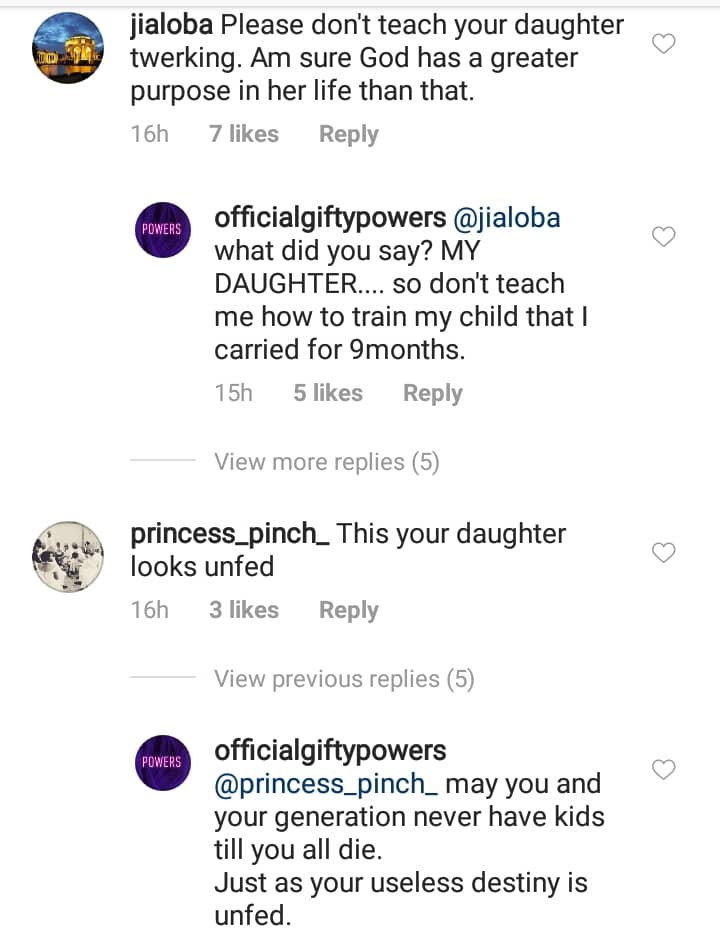View the 5 likes on officialgiftypowers' reply
The width and height of the screenshot is (720, 933).
tap(328, 393)
